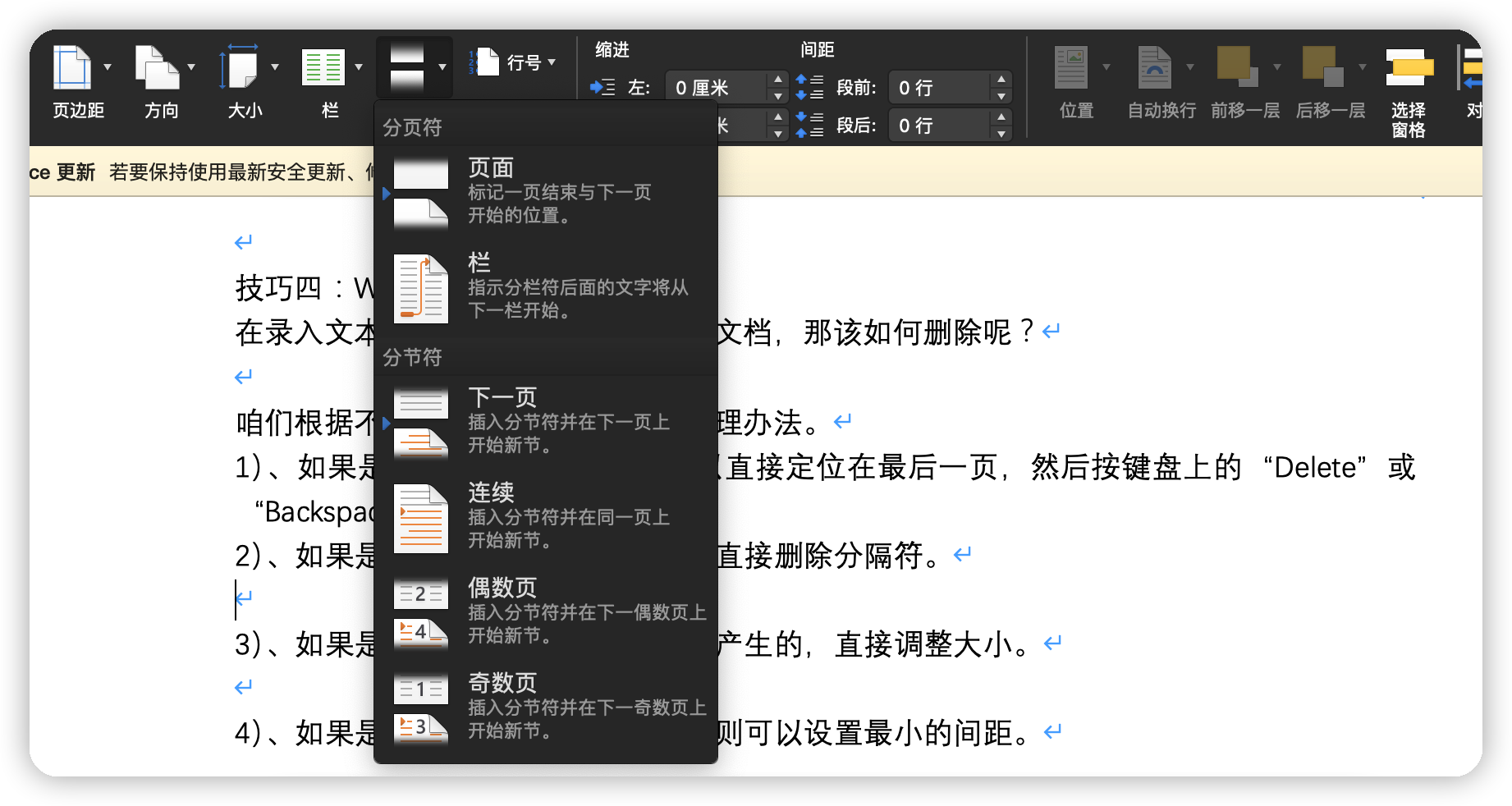Click the 位置 (Position) icon
The image size is (1512, 806).
coord(1071,67)
